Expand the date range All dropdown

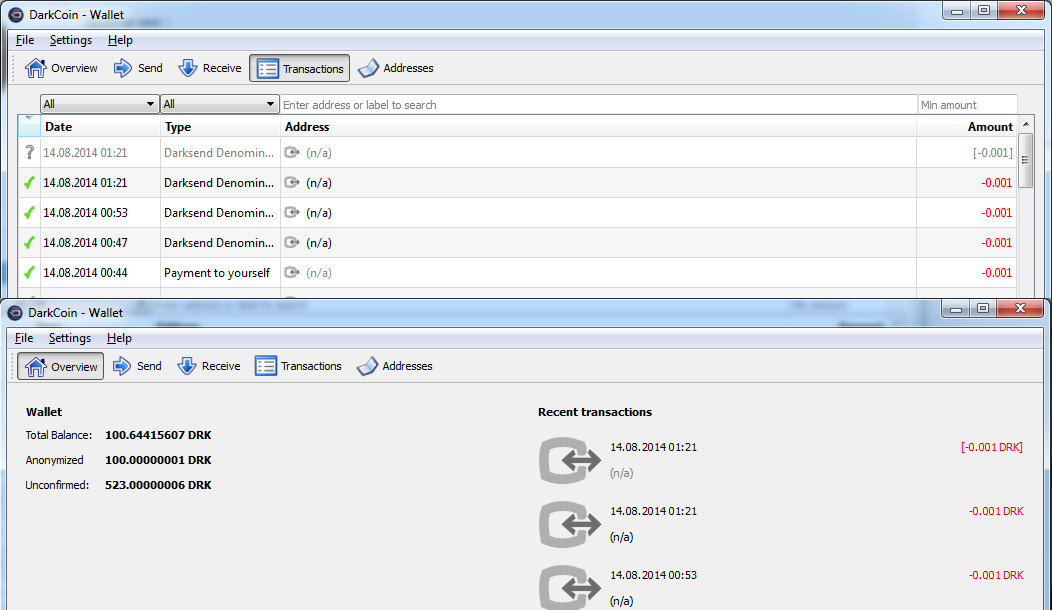pos(99,104)
